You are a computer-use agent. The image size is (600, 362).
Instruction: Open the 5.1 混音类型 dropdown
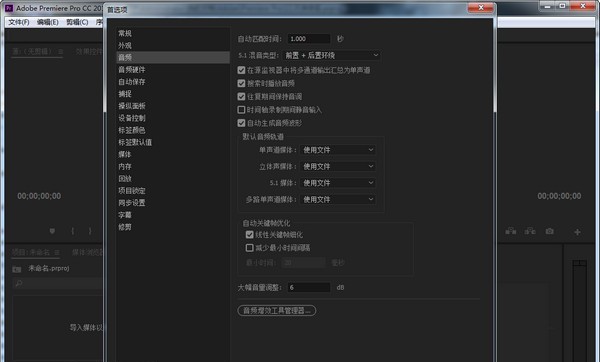(332, 55)
